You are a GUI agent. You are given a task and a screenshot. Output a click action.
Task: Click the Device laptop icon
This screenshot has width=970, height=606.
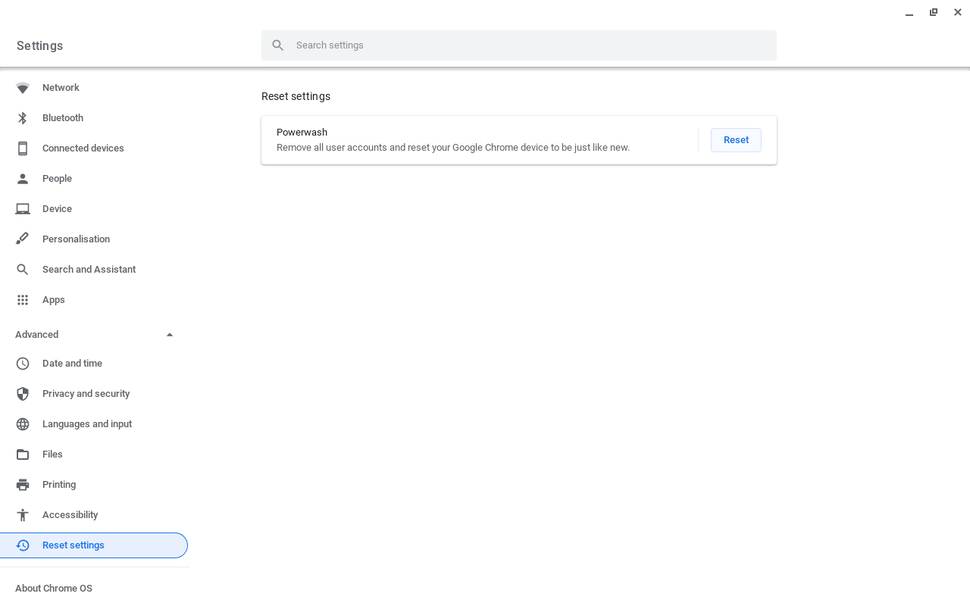pos(22,208)
